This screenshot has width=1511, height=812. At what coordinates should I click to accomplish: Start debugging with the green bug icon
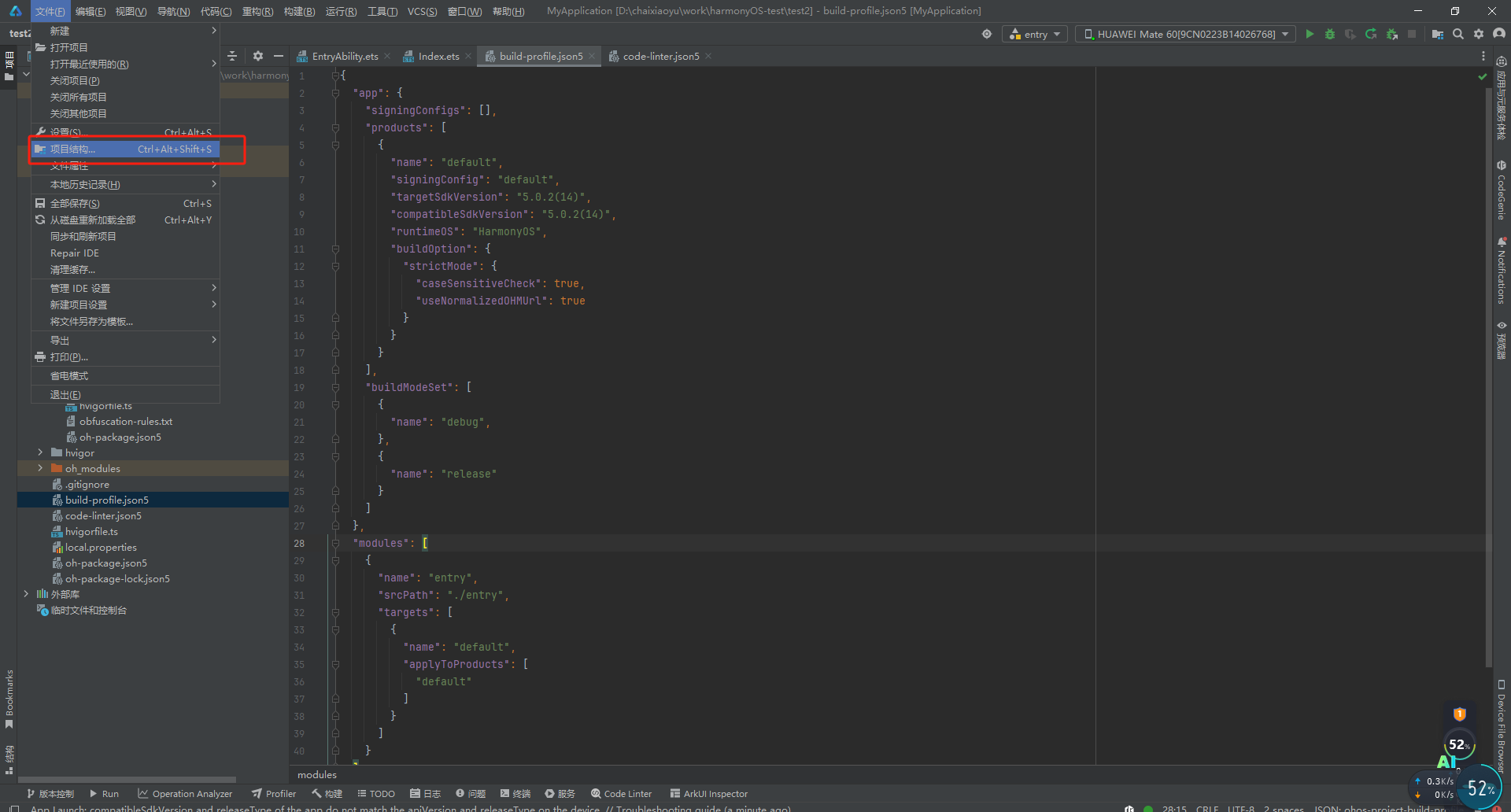pyautogui.click(x=1330, y=34)
